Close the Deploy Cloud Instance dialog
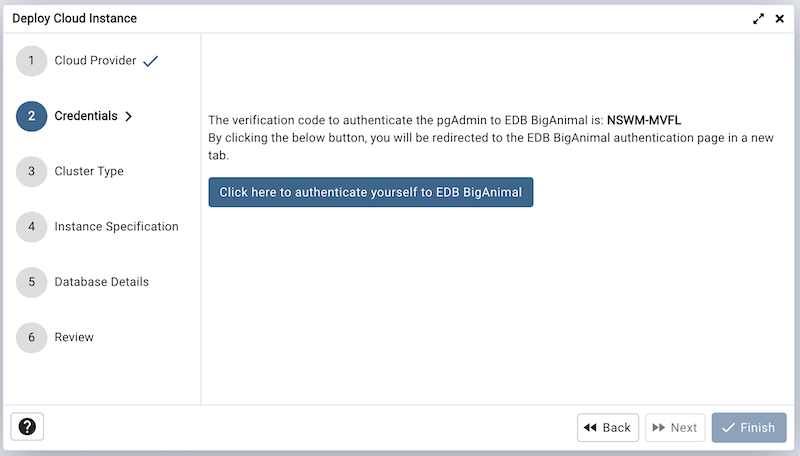The width and height of the screenshot is (800, 456). pos(779,19)
